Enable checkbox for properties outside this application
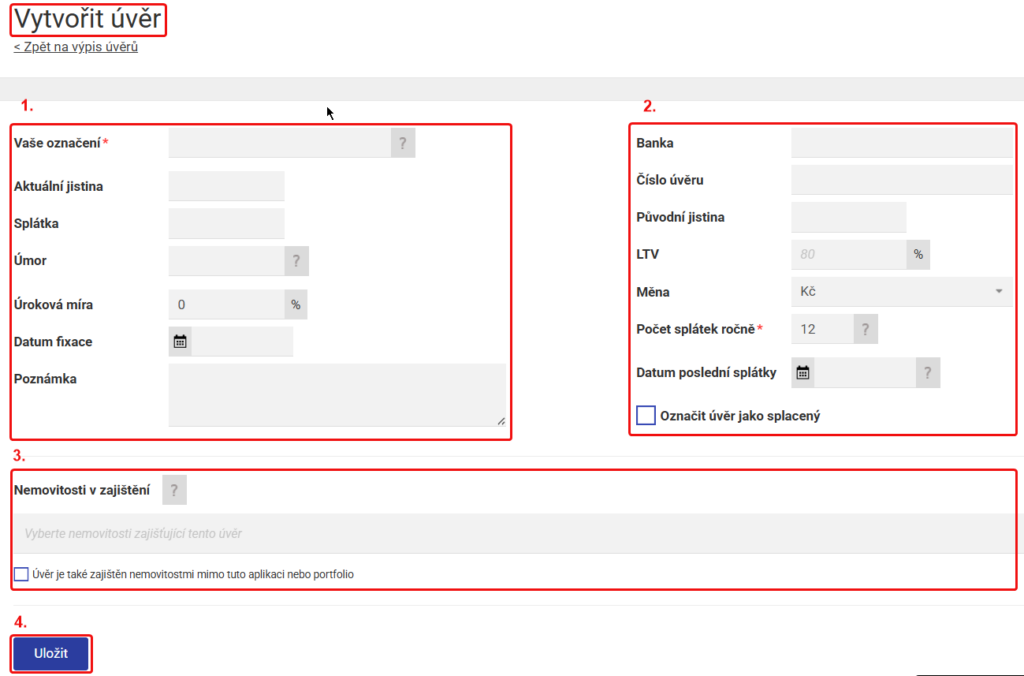Screen dimensions: 1024x676 (x=21, y=574)
